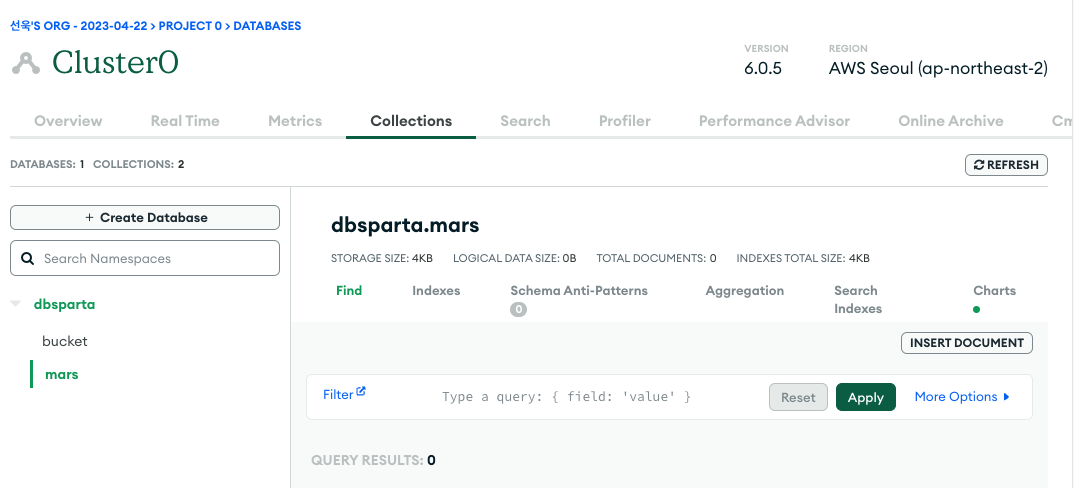Switch to the Real Time tab
Viewport: 1074px width, 488px height.
point(185,121)
